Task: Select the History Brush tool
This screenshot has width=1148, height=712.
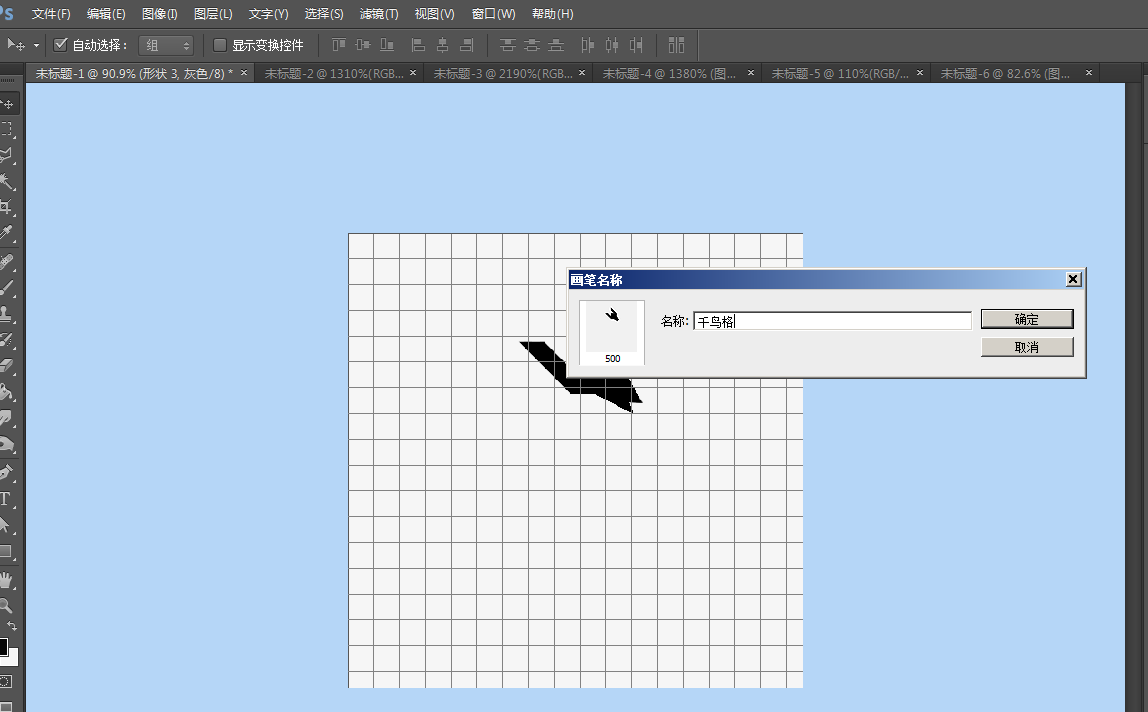Action: [x=7, y=339]
